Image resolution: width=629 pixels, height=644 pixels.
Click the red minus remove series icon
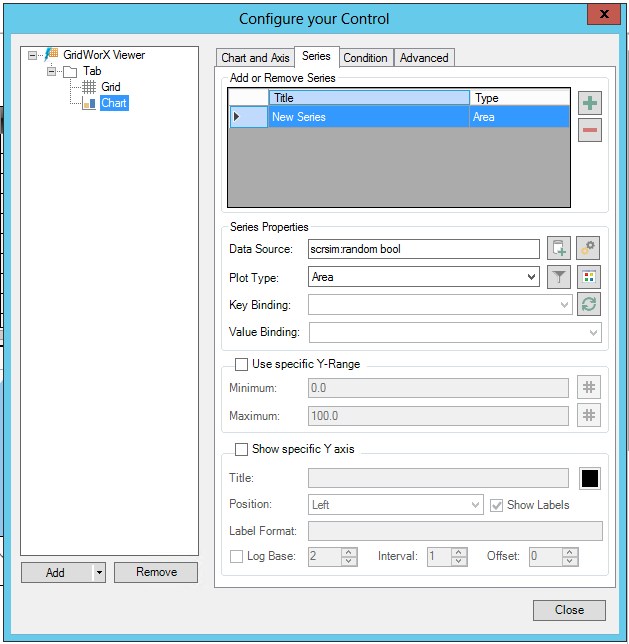pos(590,130)
